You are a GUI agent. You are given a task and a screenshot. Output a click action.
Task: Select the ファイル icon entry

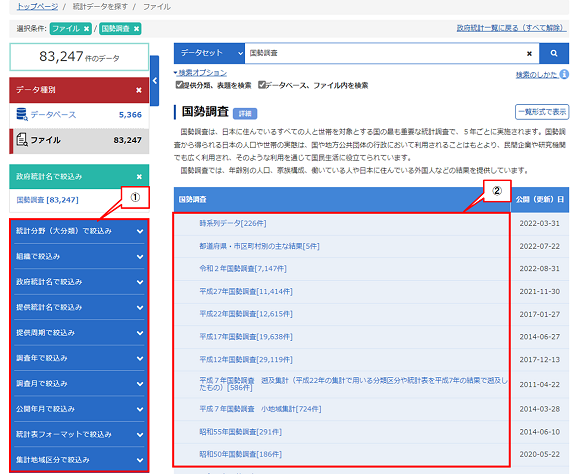22,140
